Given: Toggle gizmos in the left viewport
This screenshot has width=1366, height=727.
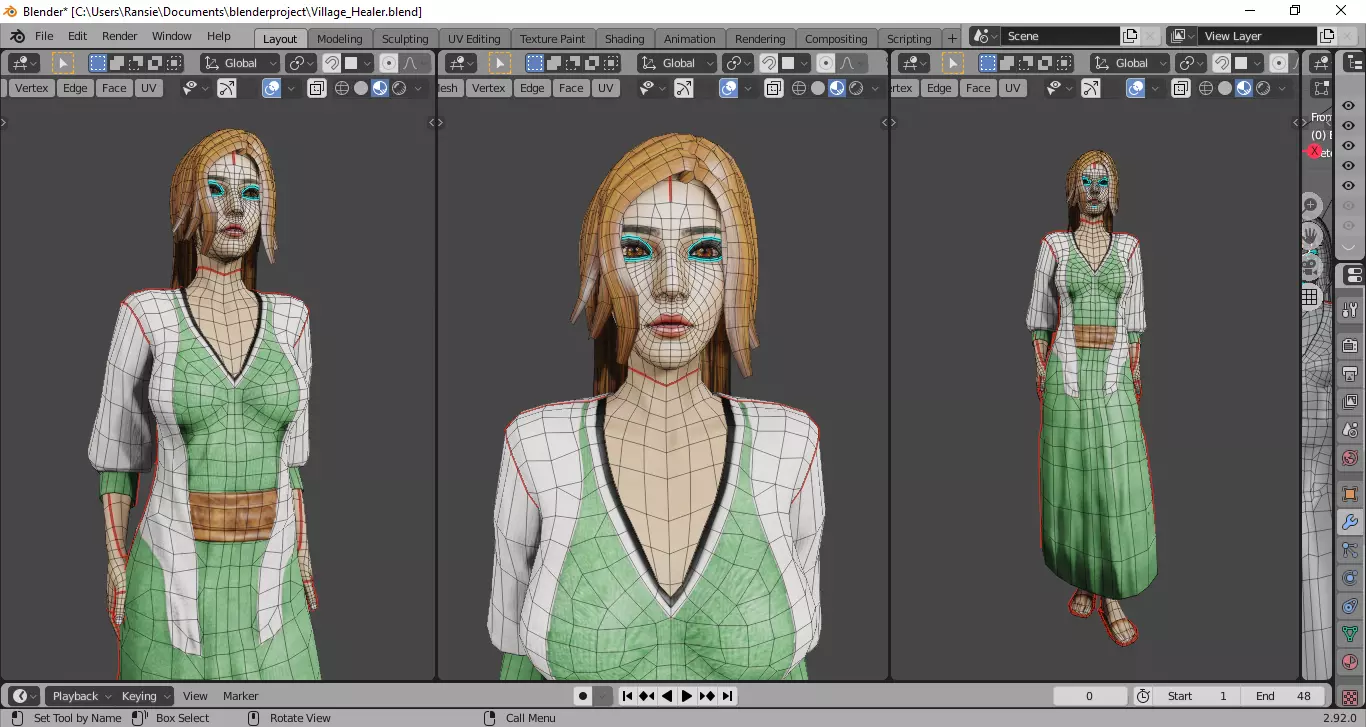Looking at the screenshot, I should tap(227, 88).
